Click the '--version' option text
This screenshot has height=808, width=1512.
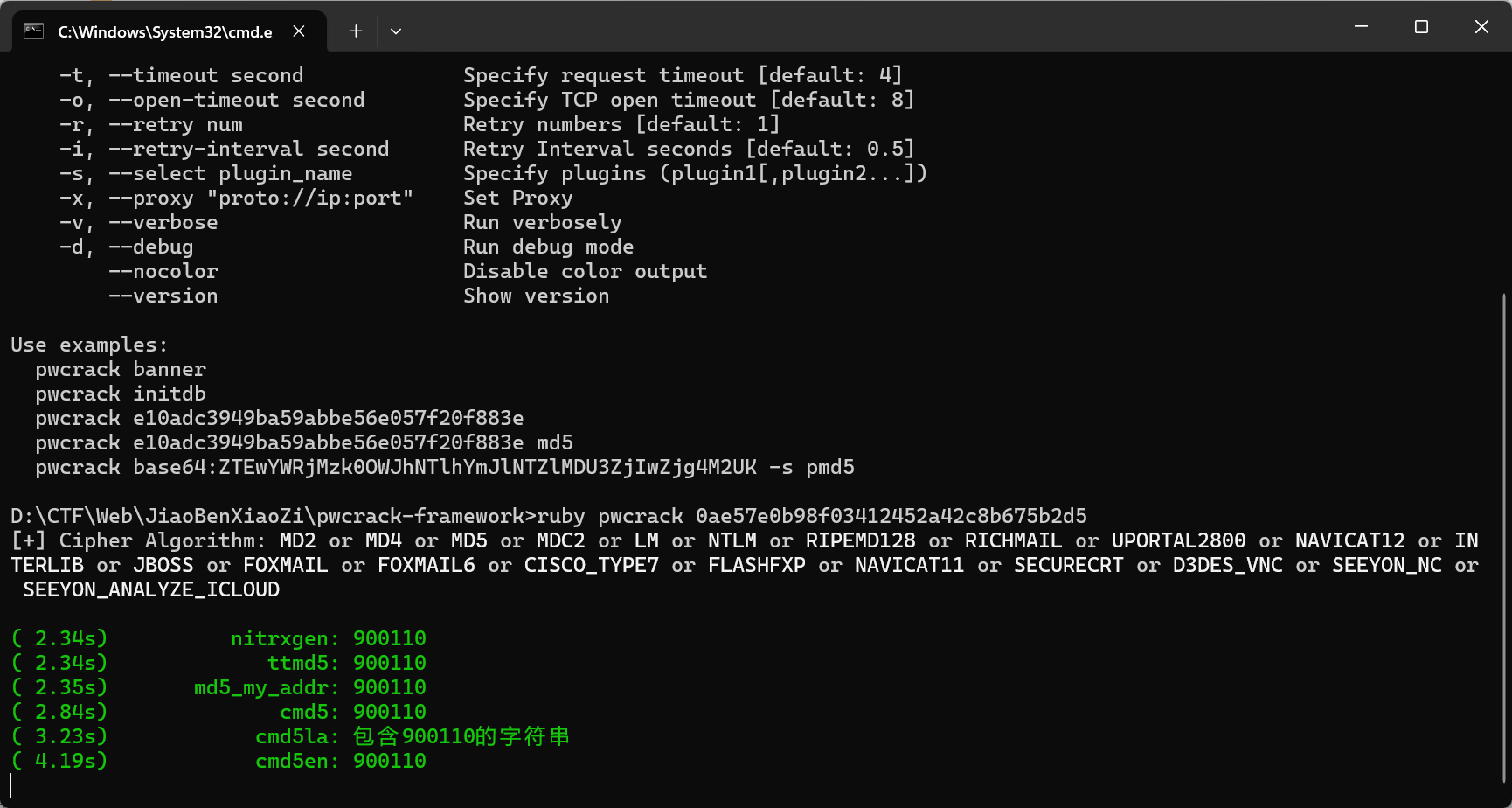tap(163, 296)
